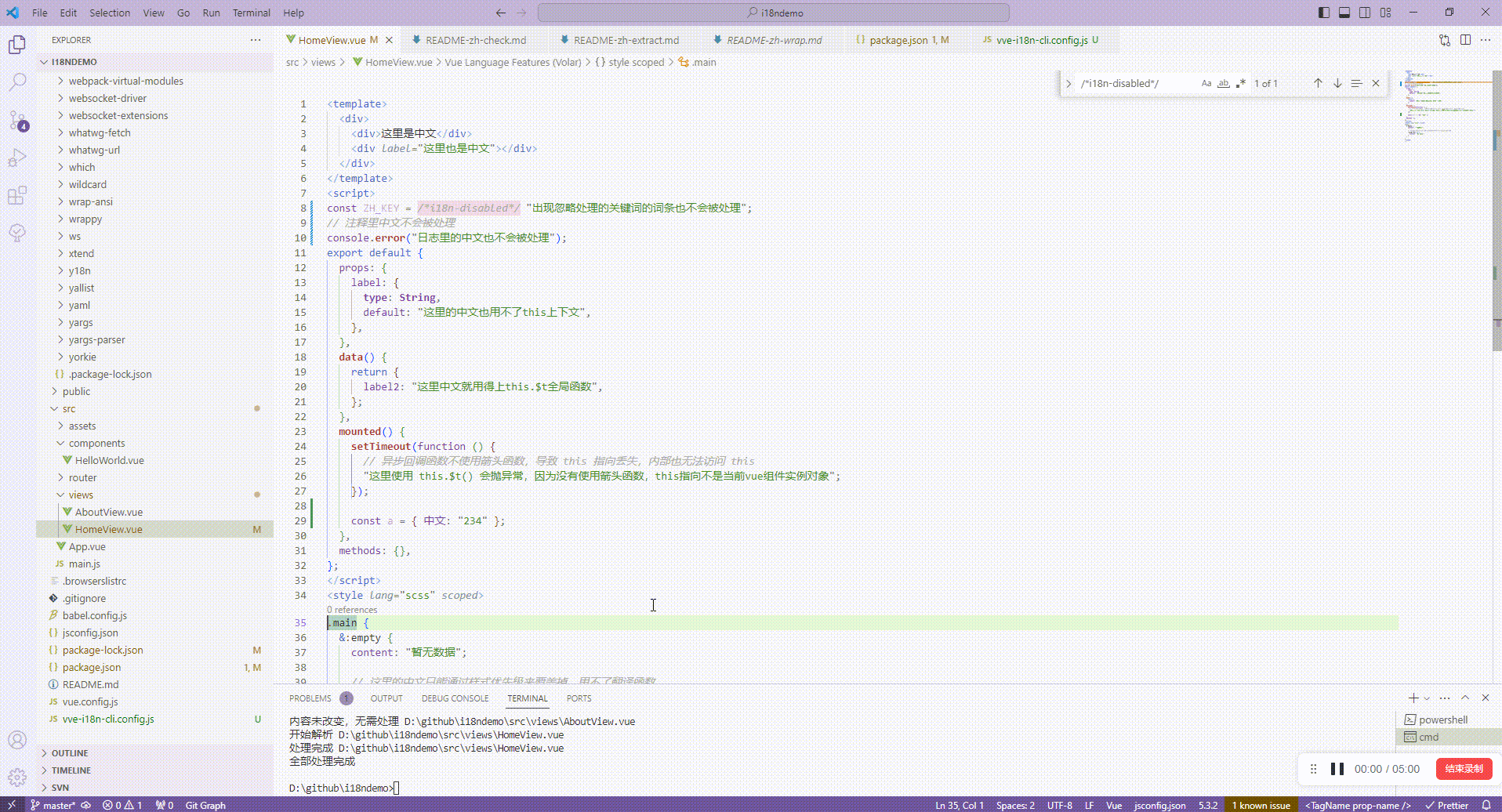
Task: Open the Run menu
Action: [x=211, y=13]
